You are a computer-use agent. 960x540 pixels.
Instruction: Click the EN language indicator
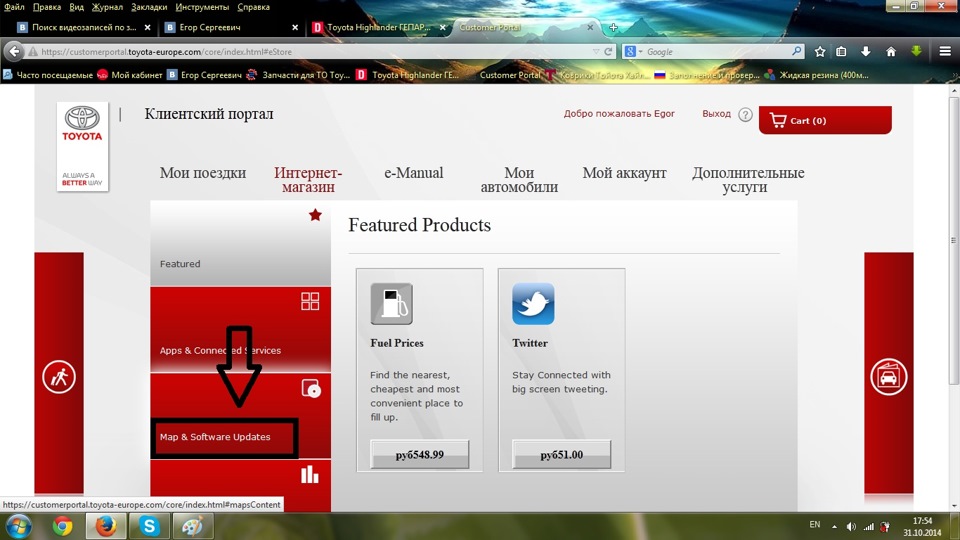point(814,525)
